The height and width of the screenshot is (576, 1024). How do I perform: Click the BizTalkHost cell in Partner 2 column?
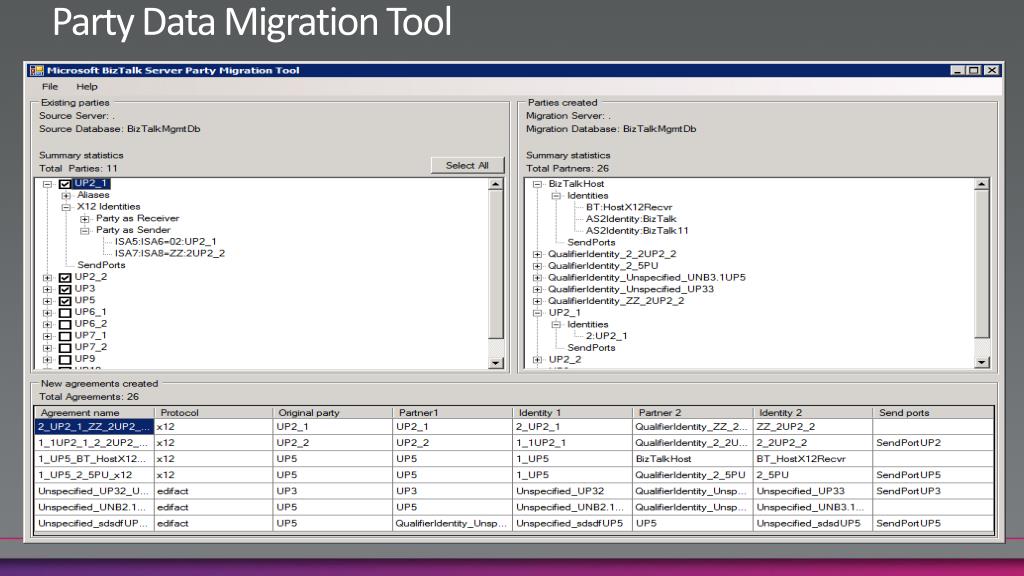(x=692, y=459)
